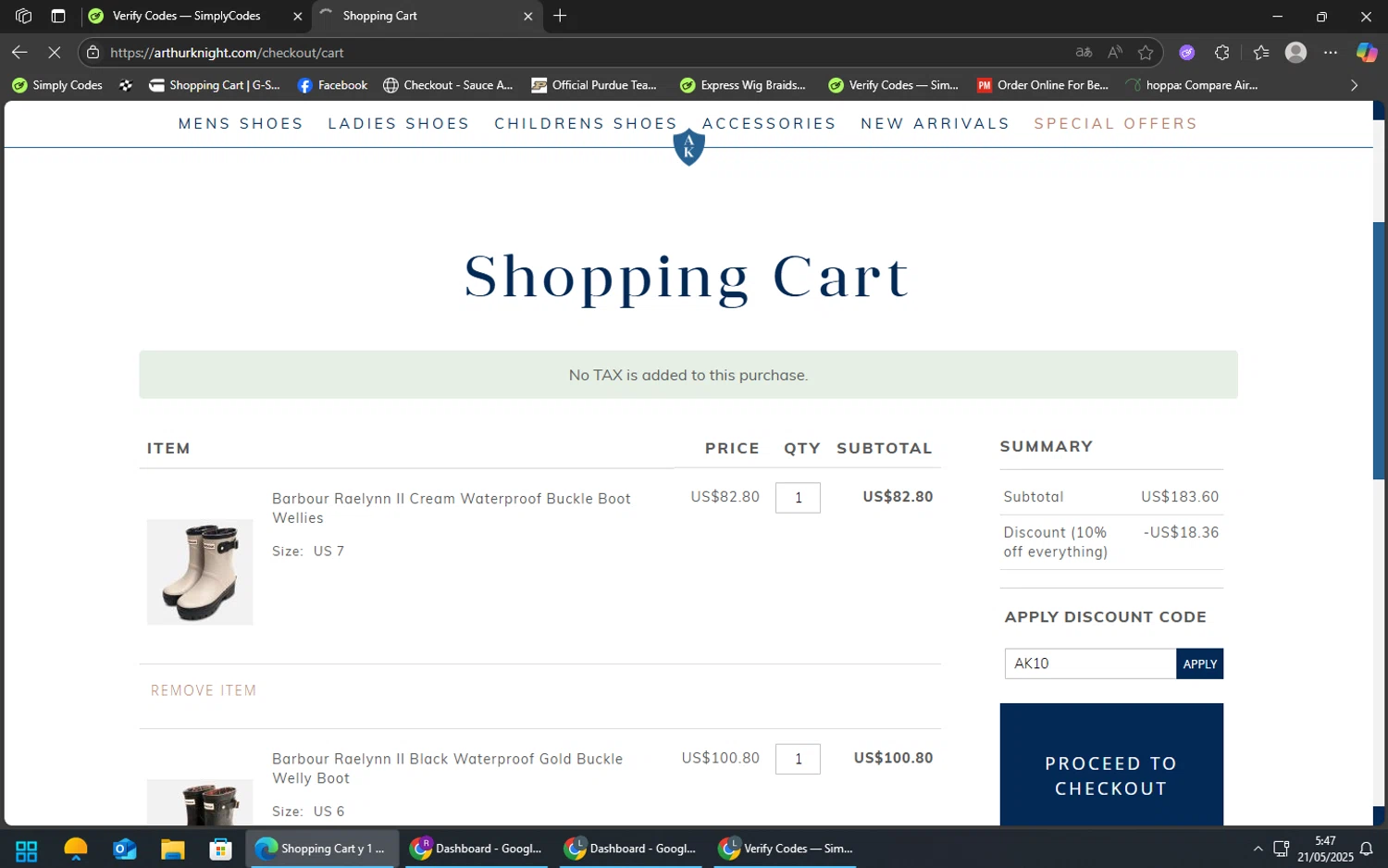Open Barbour Raelynn II Black Welly Boot link
Screen dimensions: 1388x868
pos(447,768)
